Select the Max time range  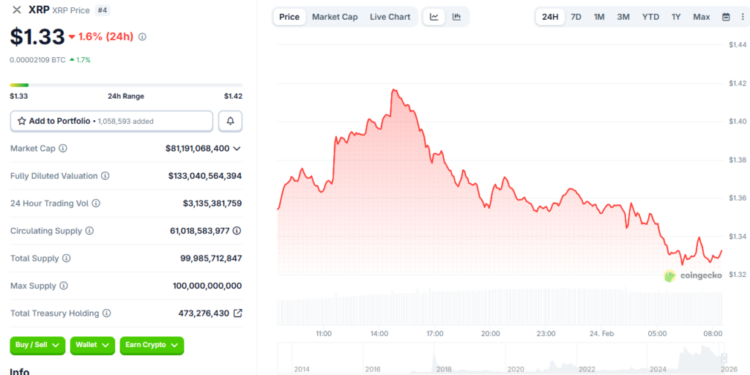point(701,17)
